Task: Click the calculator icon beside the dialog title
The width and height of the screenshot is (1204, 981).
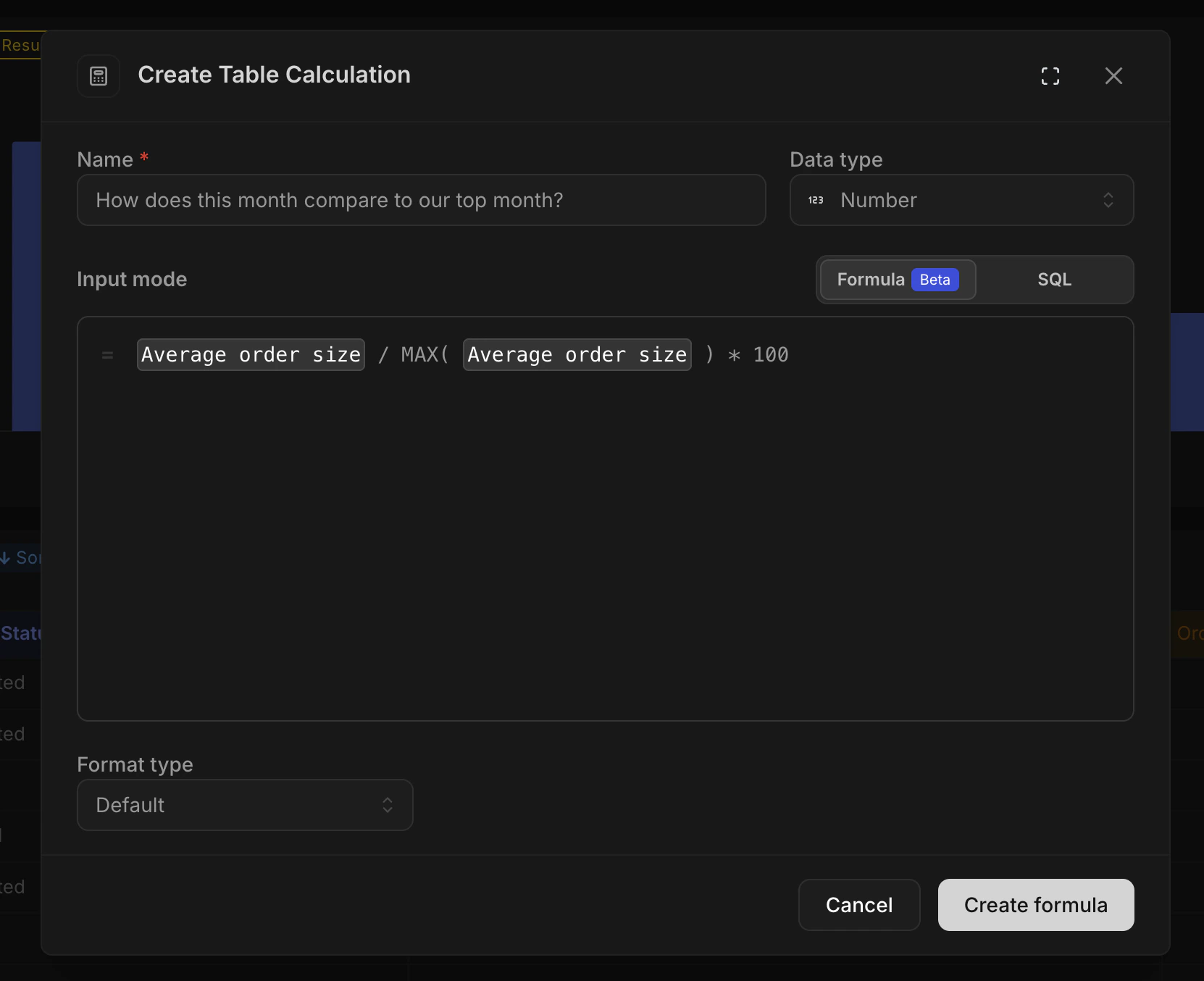Action: coord(98,75)
